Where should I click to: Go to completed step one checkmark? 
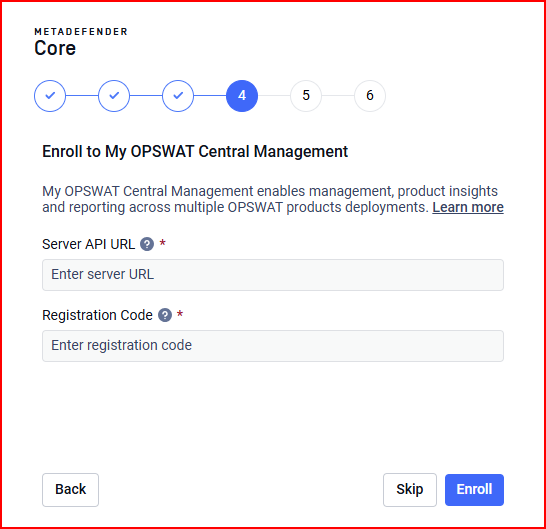click(50, 96)
